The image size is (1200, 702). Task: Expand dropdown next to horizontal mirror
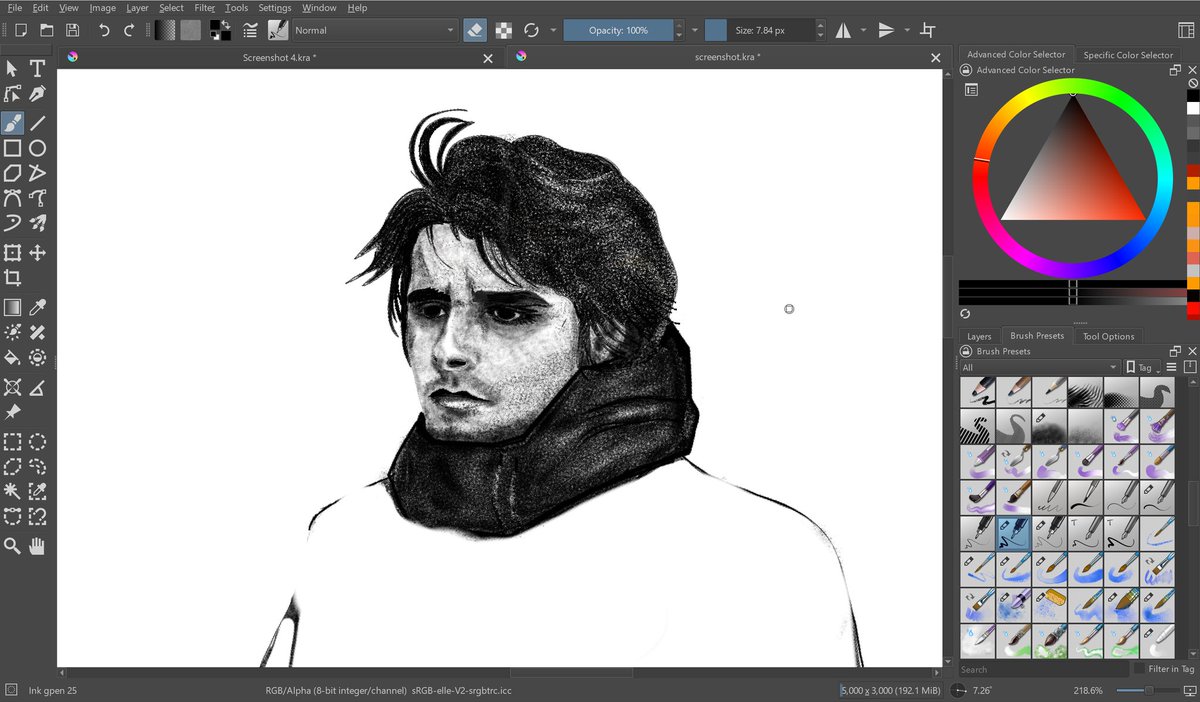click(864, 30)
